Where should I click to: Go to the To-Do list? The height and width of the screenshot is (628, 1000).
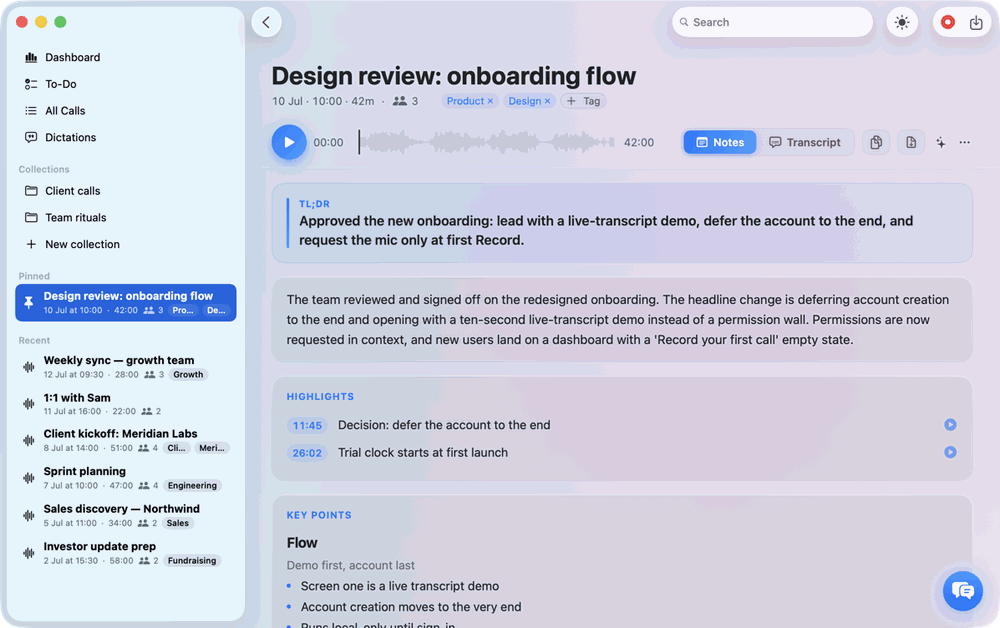click(126, 84)
